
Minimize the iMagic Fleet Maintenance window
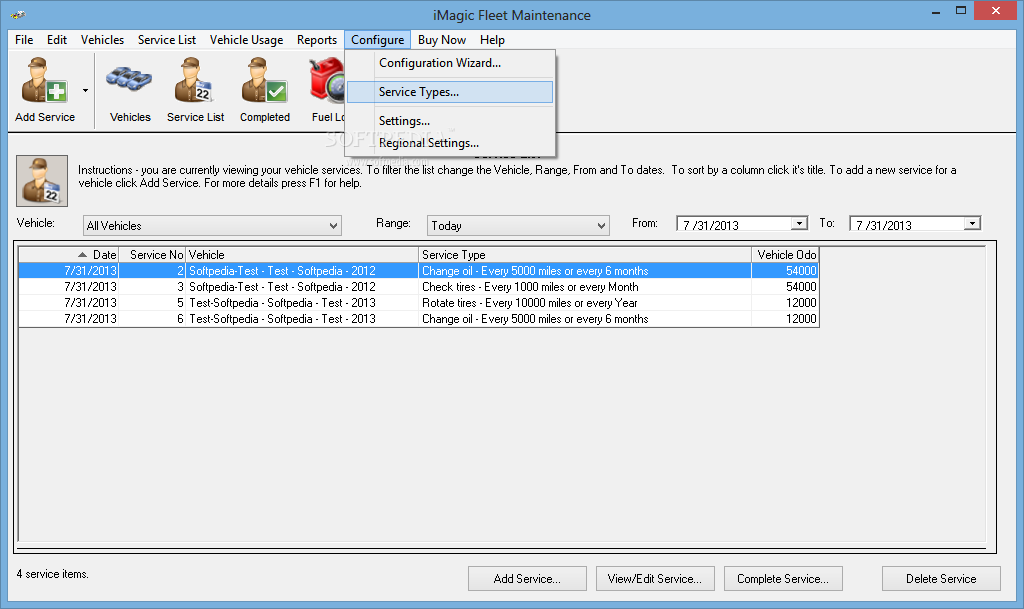[936, 12]
